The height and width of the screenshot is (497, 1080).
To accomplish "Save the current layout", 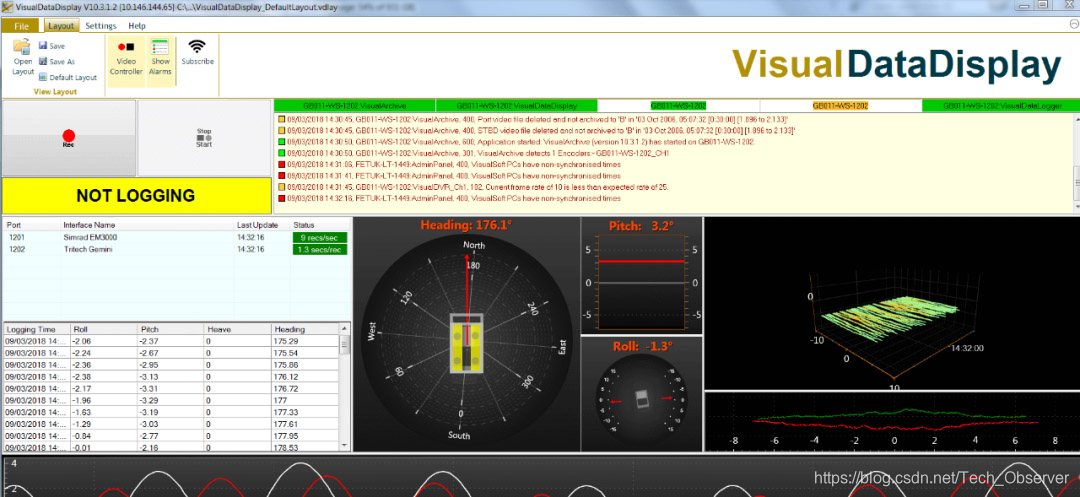I will click(x=52, y=46).
